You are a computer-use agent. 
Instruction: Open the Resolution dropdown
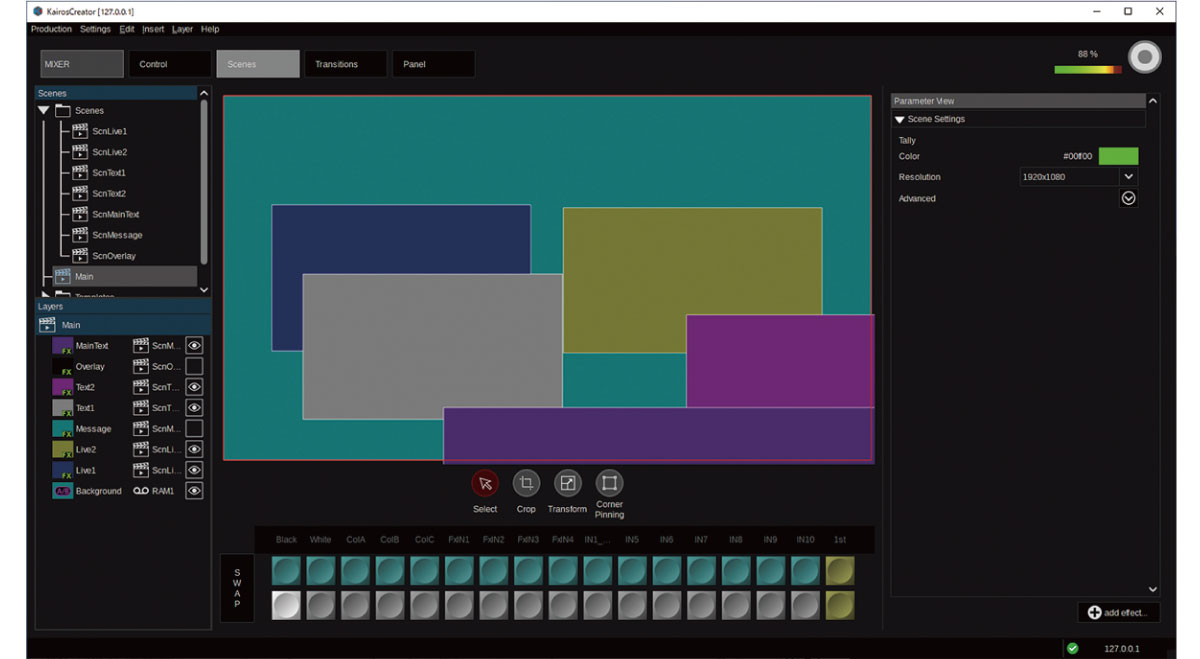tap(1128, 177)
